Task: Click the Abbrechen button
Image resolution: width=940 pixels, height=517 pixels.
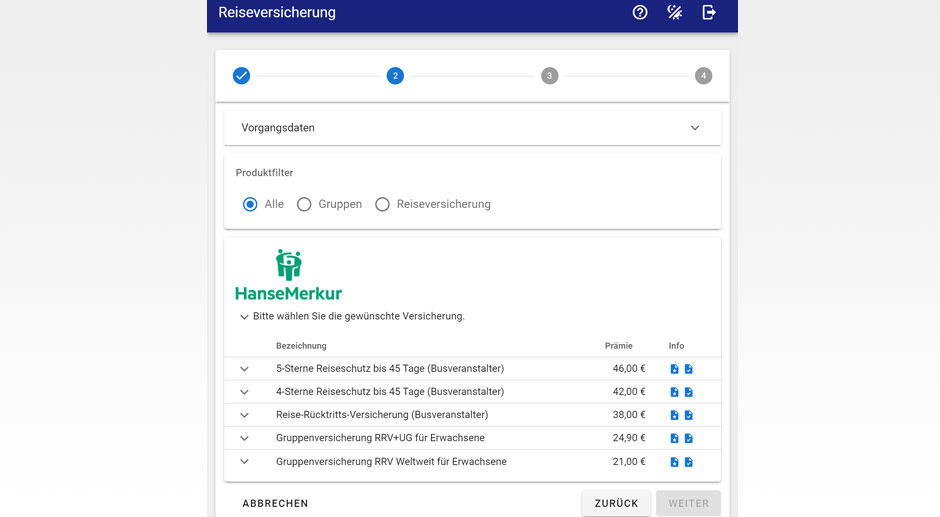Action: click(x=275, y=503)
